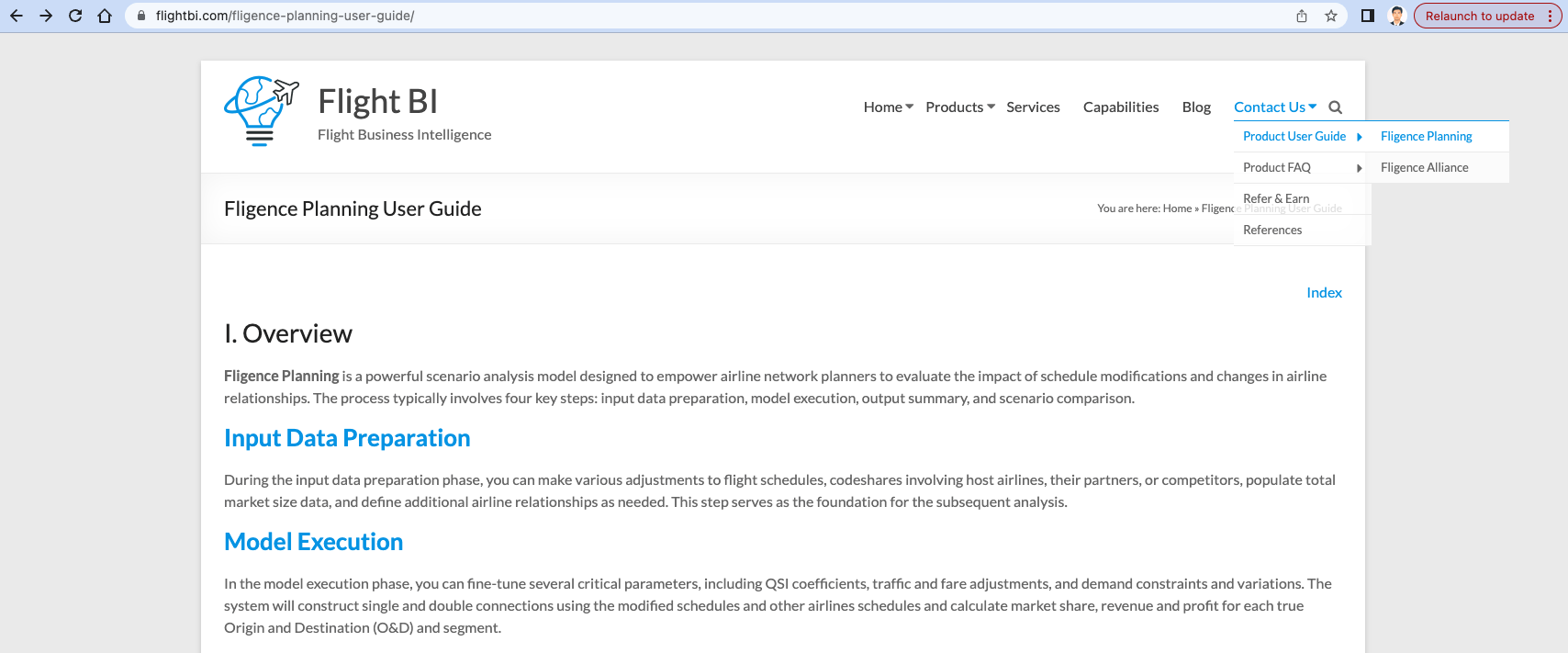Follow the Home breadcrumb link
Screen dimensions: 1568x653
coord(1177,208)
